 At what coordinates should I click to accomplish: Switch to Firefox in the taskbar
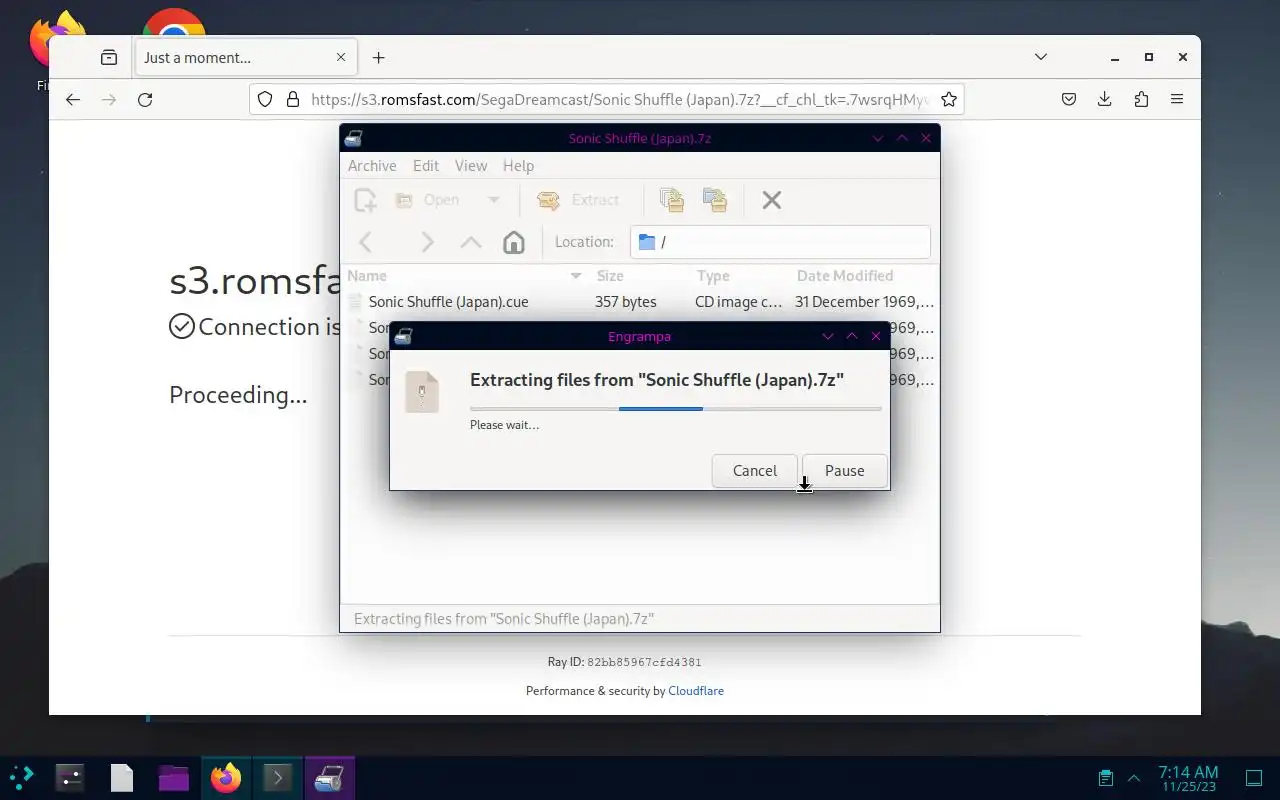pyautogui.click(x=226, y=777)
